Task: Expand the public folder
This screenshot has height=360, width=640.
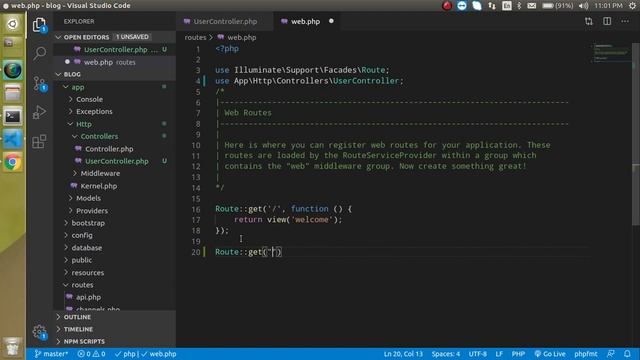Action: (81, 260)
